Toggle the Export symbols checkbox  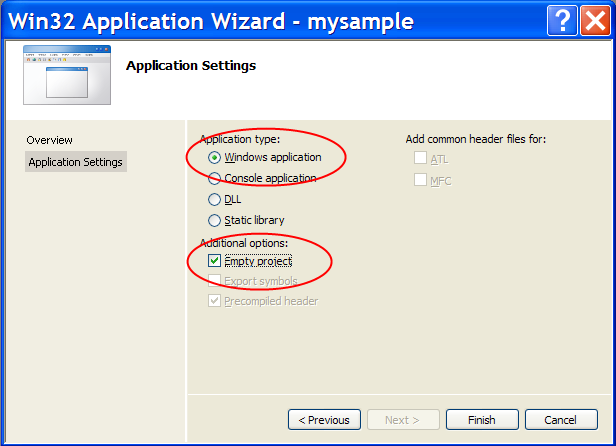pyautogui.click(x=214, y=281)
